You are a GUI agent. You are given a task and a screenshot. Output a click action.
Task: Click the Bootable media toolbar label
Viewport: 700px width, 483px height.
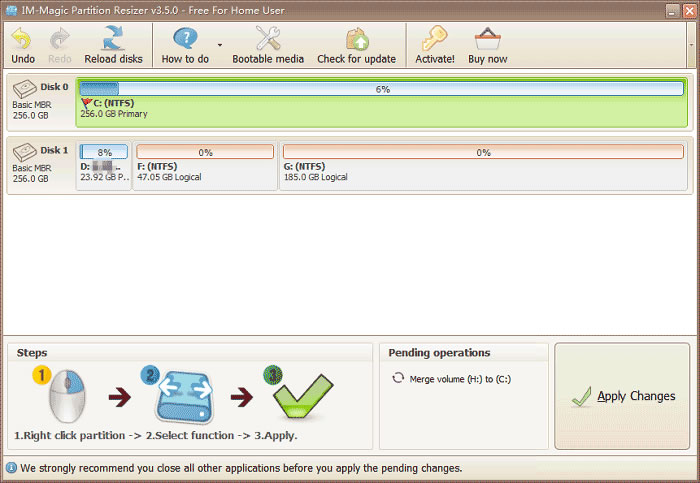point(268,59)
